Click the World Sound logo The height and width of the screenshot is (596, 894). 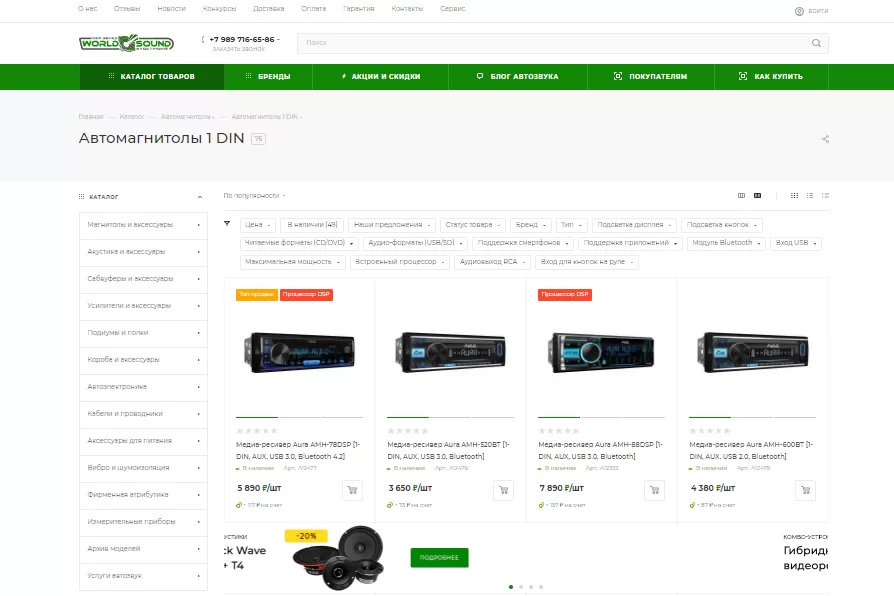pyautogui.click(x=126, y=43)
